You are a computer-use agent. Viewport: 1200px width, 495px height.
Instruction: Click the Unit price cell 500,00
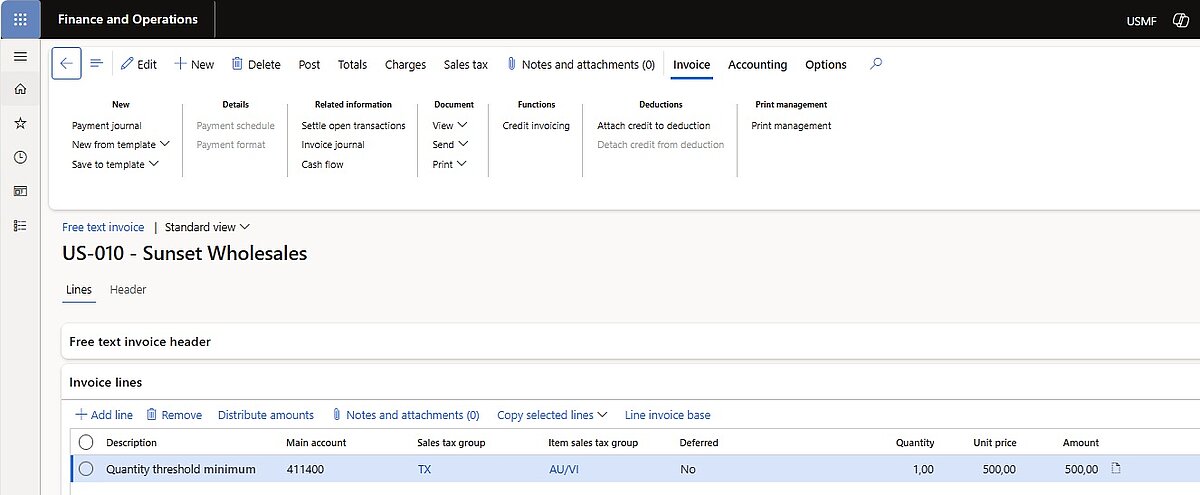coord(1000,469)
